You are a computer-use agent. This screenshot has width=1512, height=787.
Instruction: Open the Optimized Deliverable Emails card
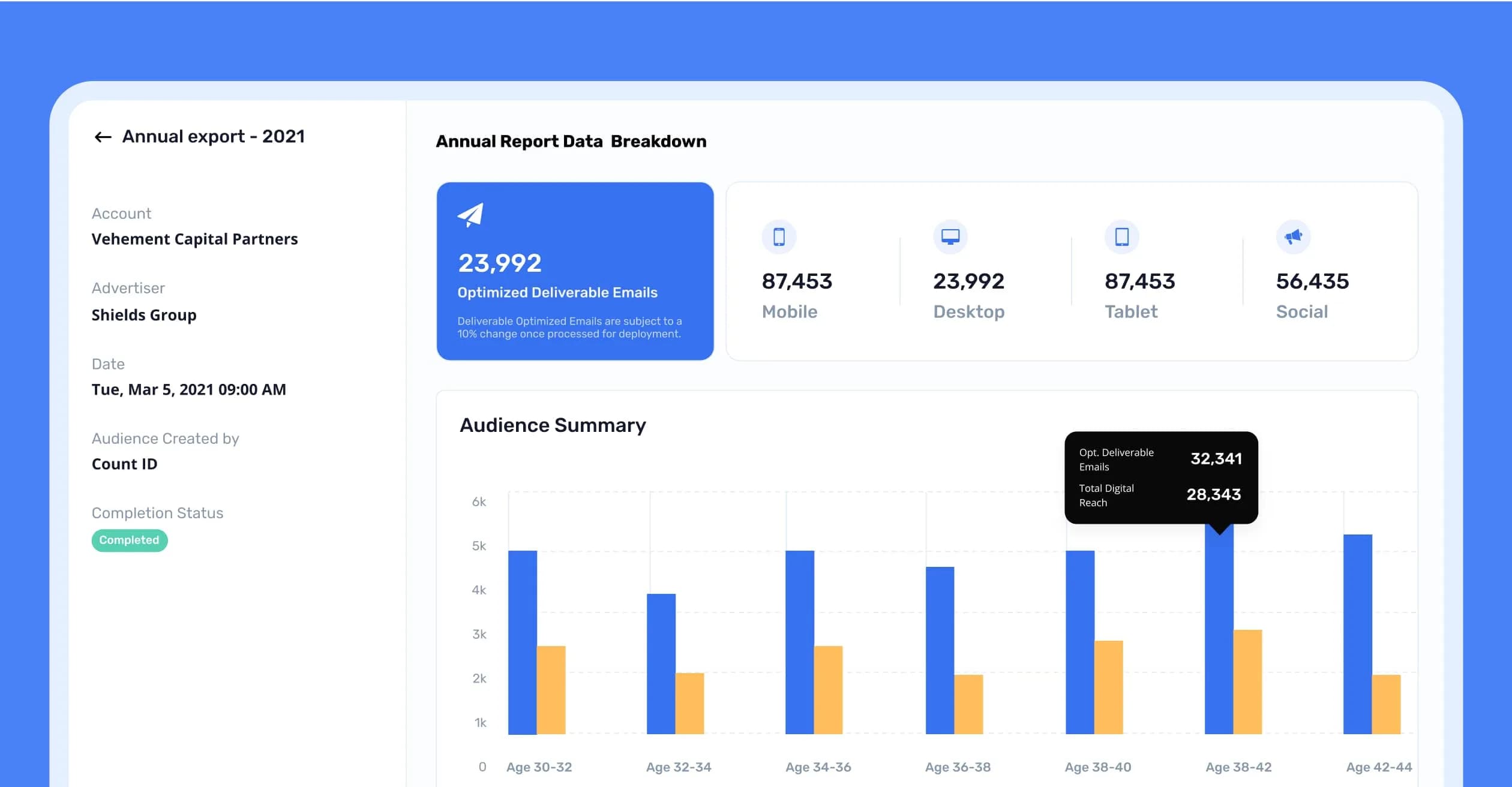[x=575, y=271]
